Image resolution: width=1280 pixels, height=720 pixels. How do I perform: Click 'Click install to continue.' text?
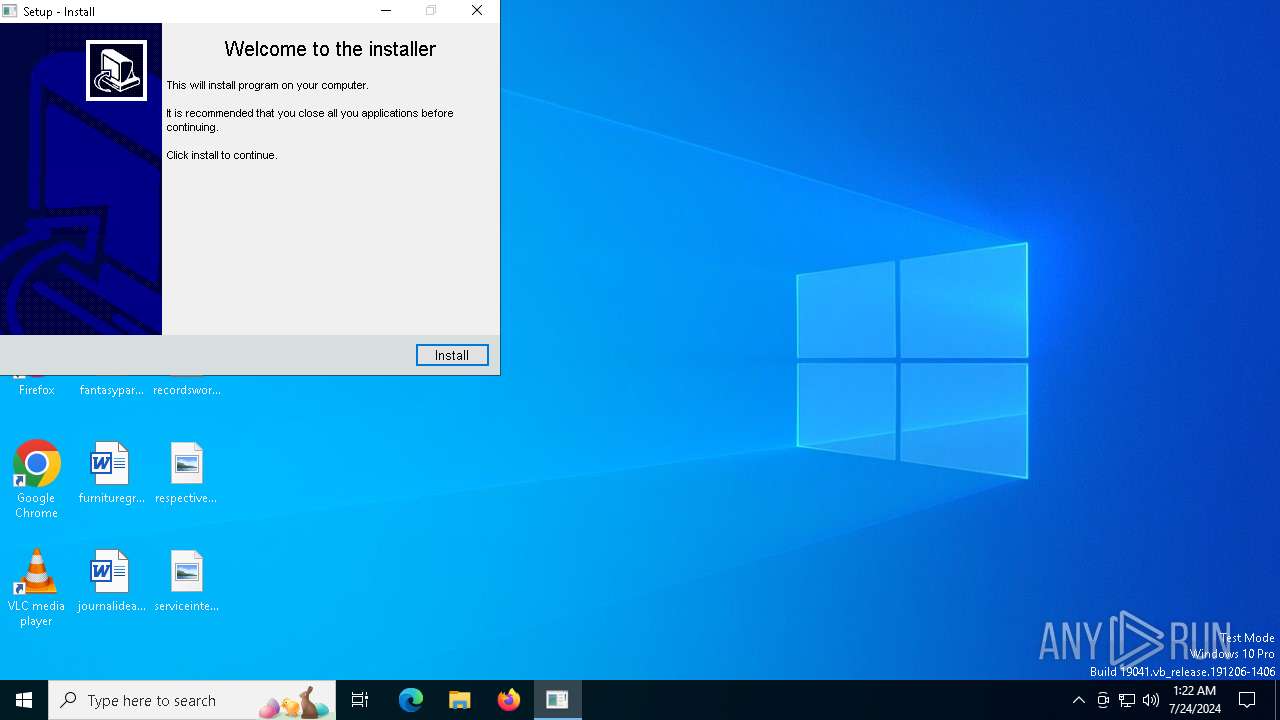pyautogui.click(x=222, y=155)
